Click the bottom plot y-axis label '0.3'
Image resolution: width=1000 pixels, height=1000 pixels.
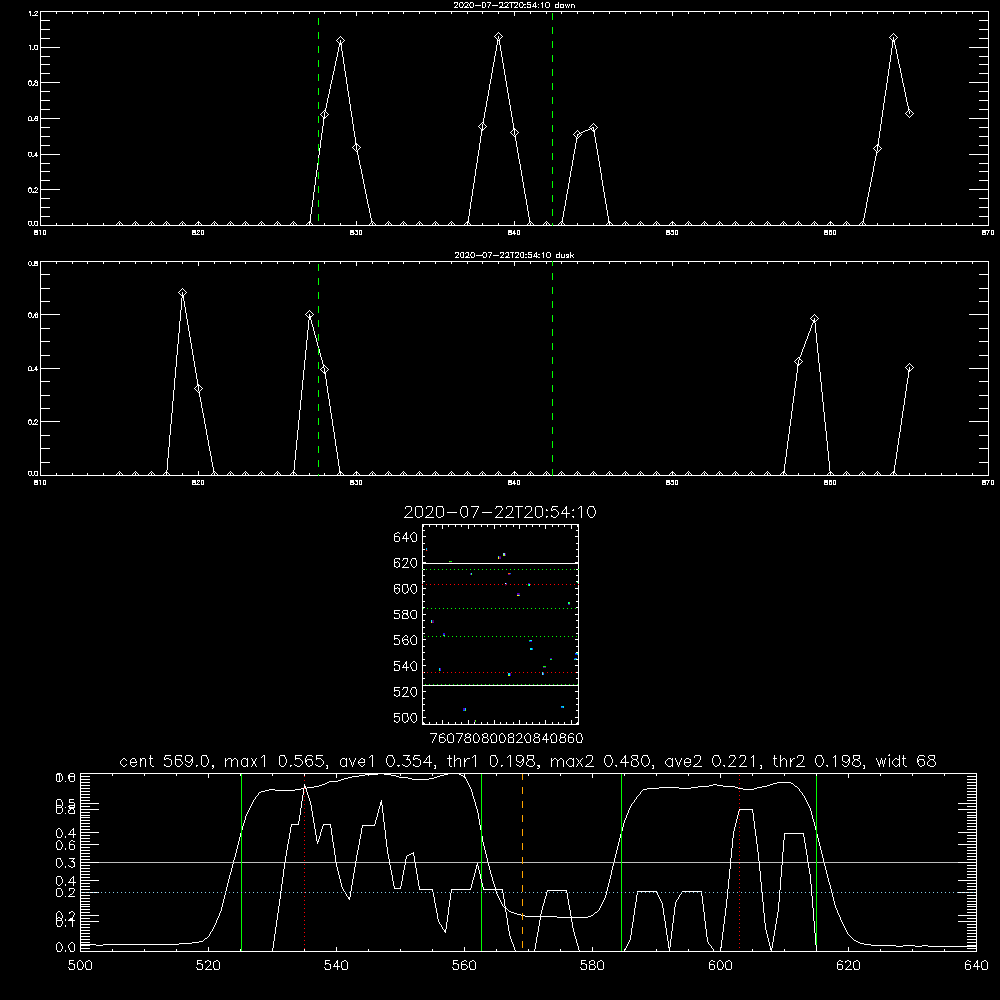tap(66, 863)
